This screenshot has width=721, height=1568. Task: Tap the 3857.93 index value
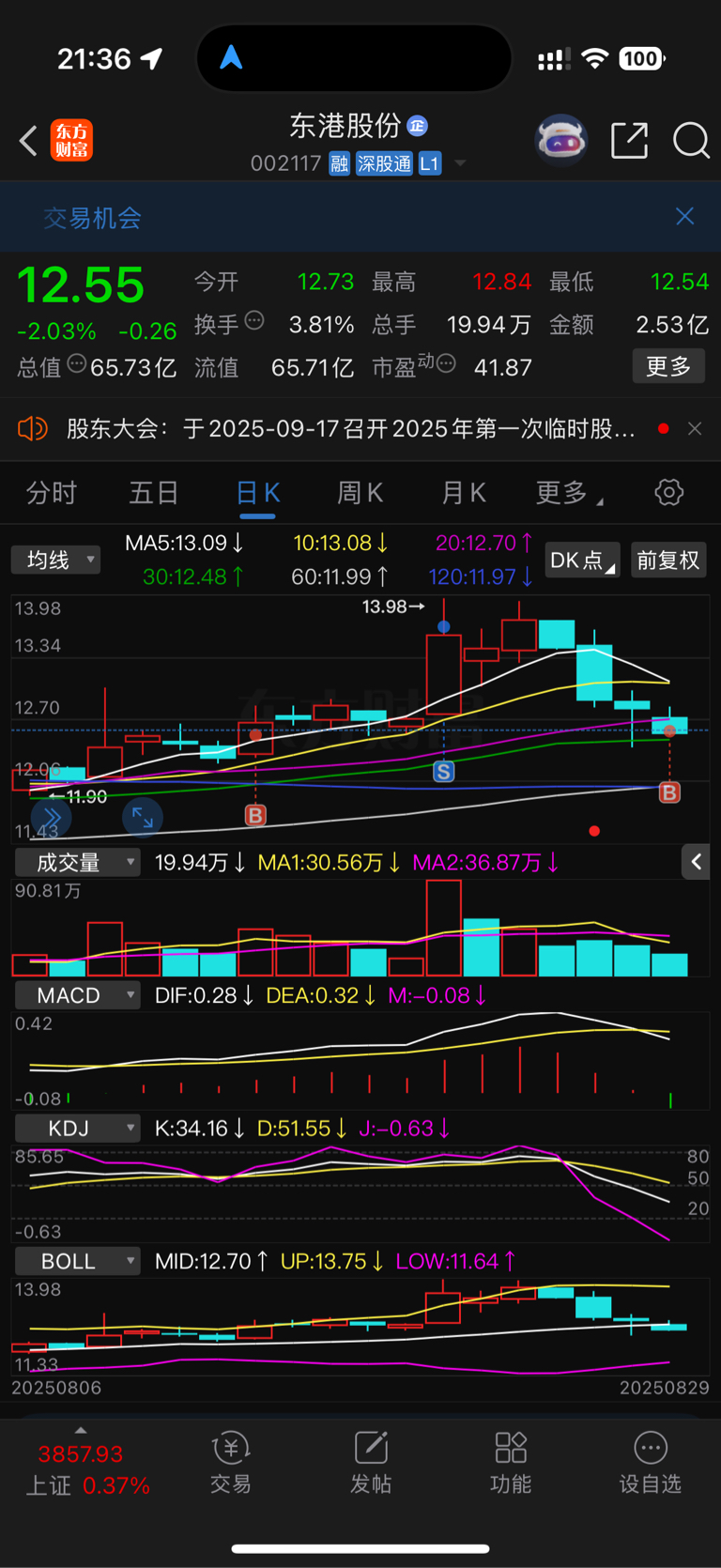pos(81,1453)
